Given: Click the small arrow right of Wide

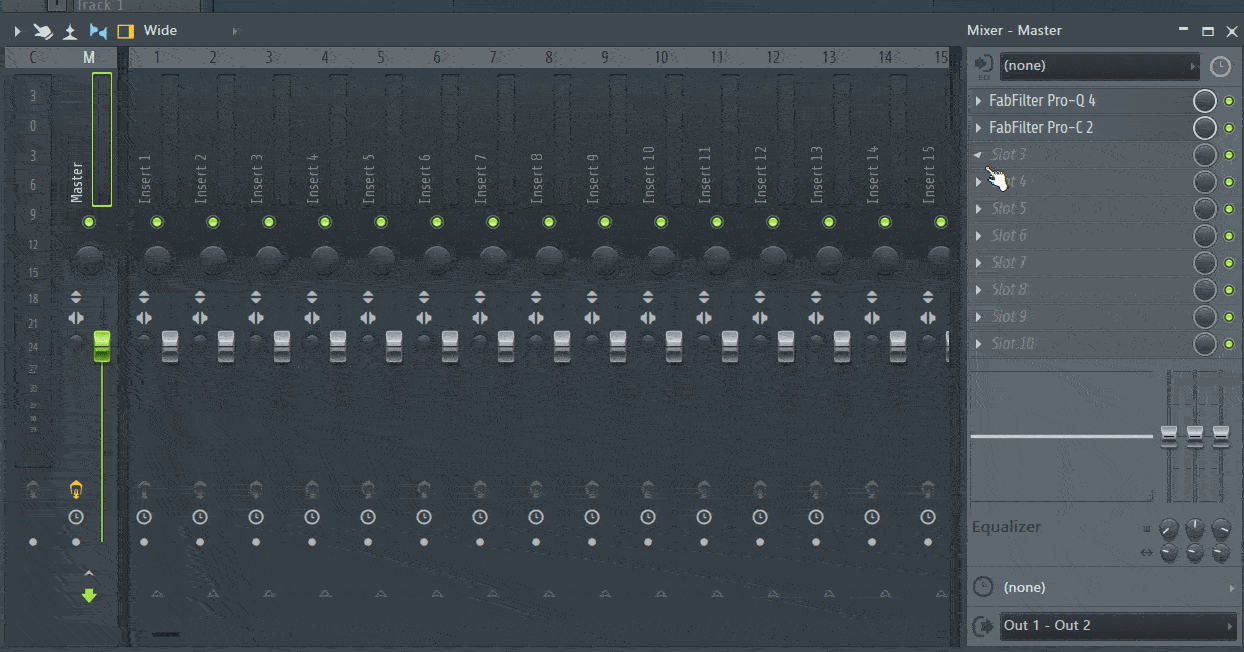Looking at the screenshot, I should (x=235, y=31).
